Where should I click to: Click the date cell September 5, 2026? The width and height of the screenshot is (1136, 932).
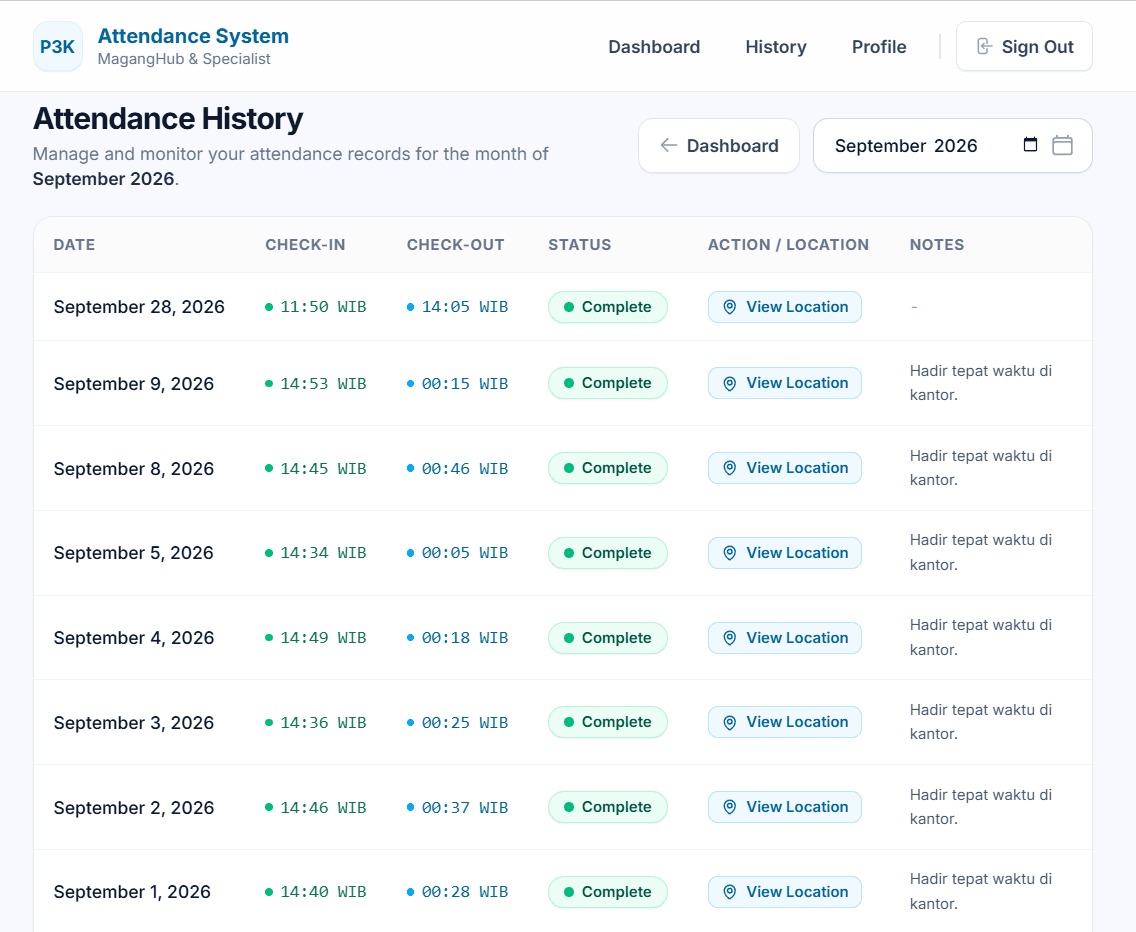pyautogui.click(x=134, y=553)
